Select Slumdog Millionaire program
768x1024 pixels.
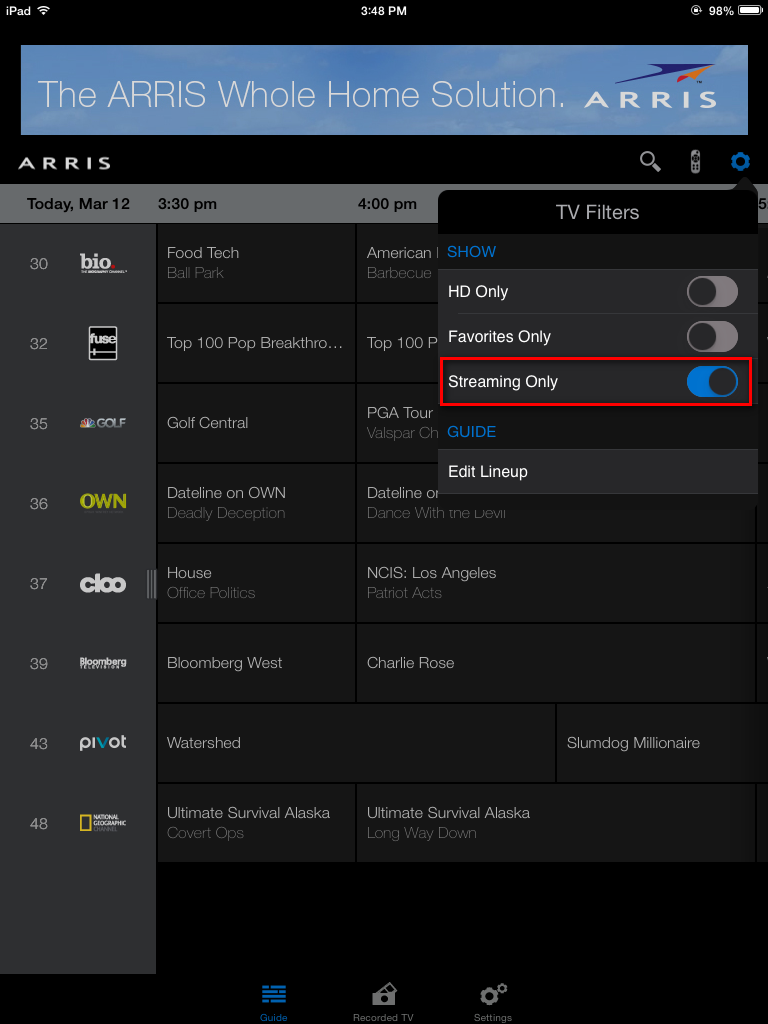pyautogui.click(x=662, y=743)
